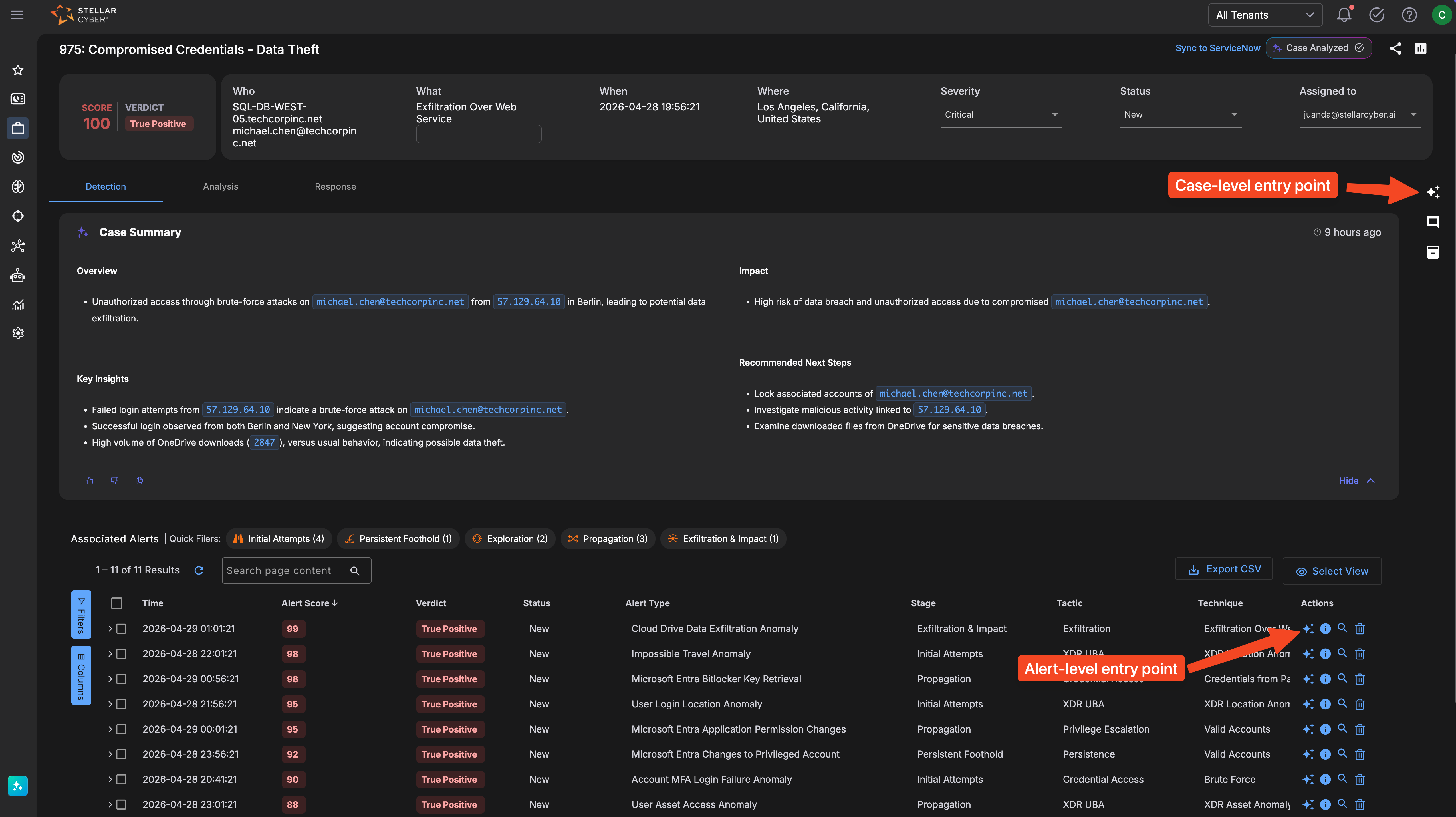Image resolution: width=1456 pixels, height=817 pixels.
Task: Collapse the Case Summary with Hide
Action: (x=1356, y=481)
